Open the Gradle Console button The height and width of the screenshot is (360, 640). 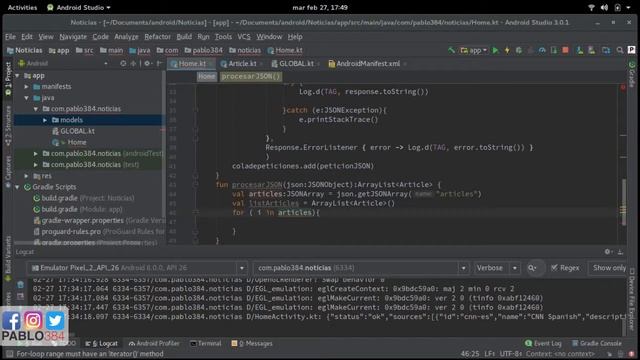point(597,344)
